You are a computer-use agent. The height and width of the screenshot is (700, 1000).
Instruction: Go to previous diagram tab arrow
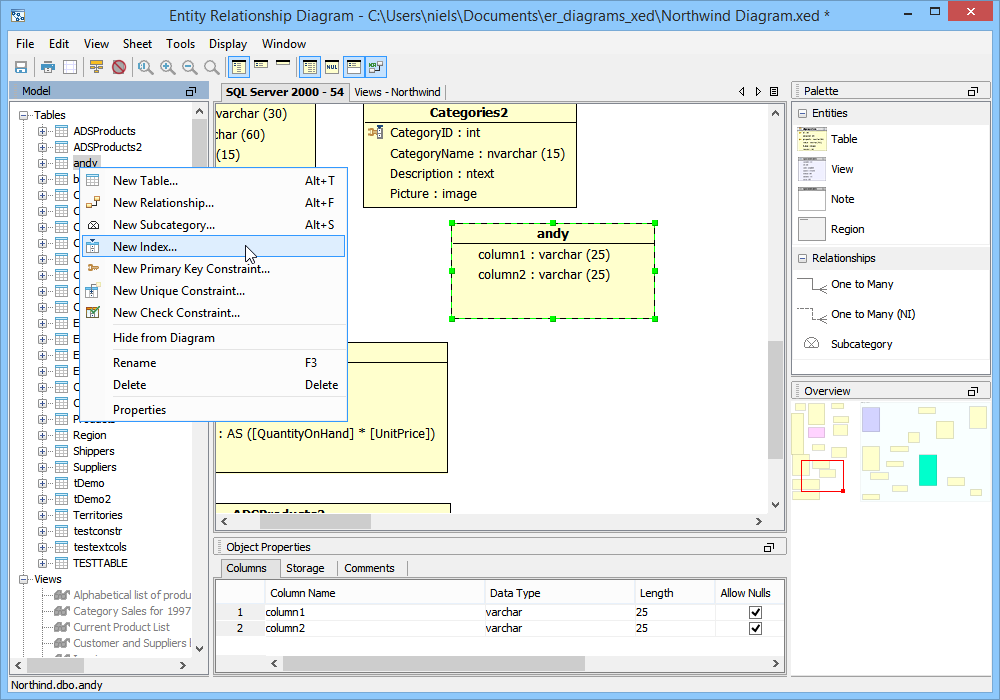coord(742,92)
